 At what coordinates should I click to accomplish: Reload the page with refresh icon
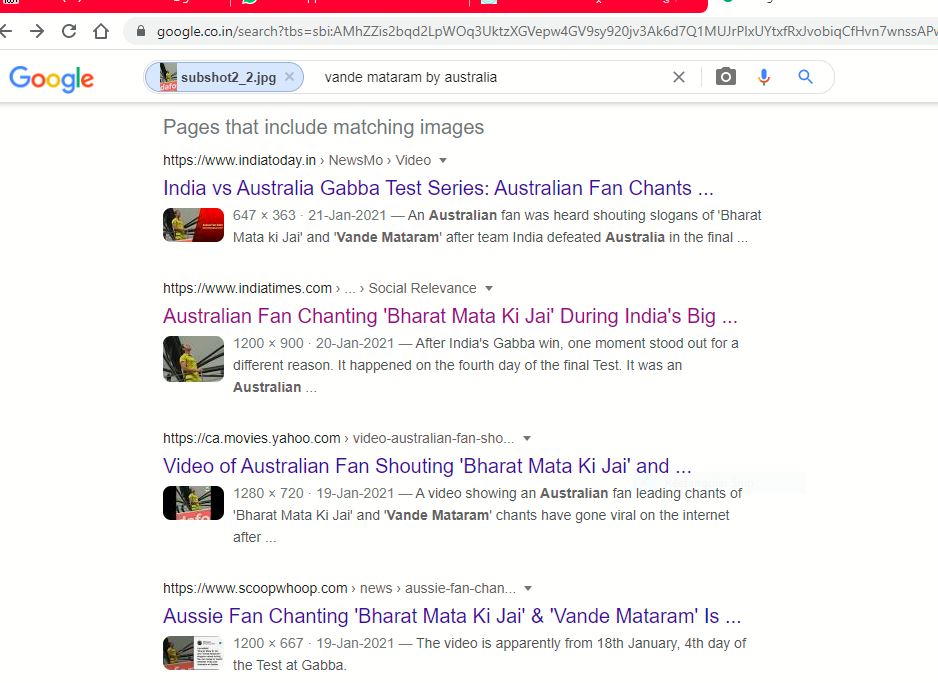[69, 31]
